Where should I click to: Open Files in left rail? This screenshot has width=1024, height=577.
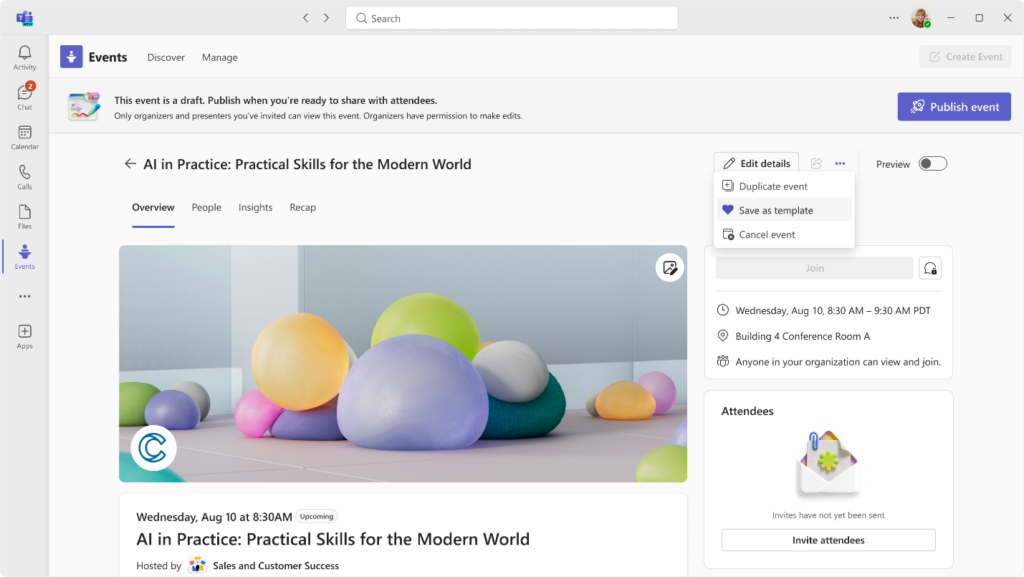(x=25, y=216)
